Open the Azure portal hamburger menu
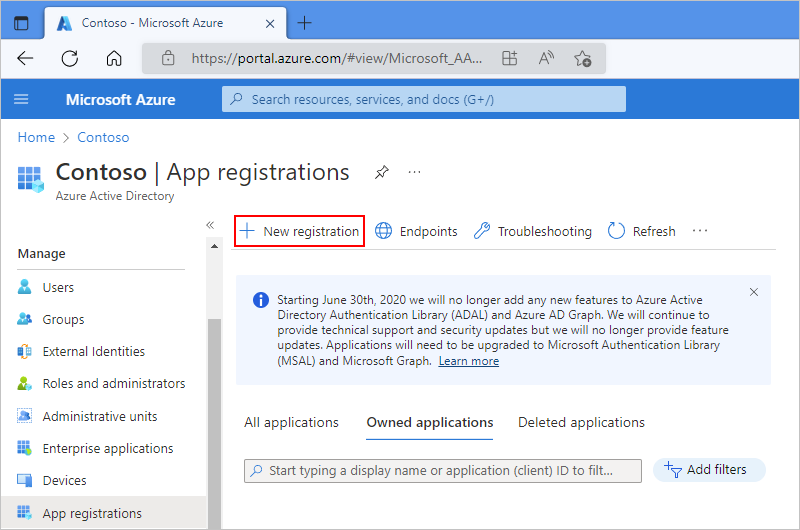The image size is (800, 530). (x=21, y=99)
